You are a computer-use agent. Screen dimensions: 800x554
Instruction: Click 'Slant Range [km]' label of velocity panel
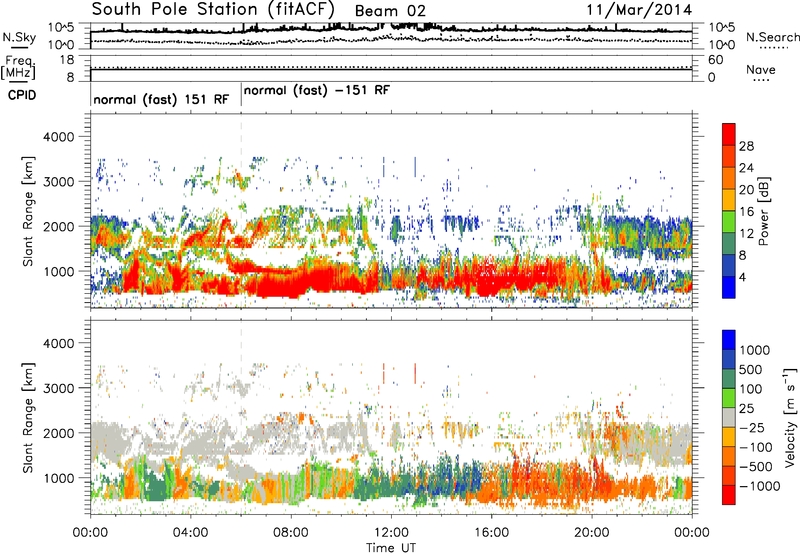pos(28,418)
